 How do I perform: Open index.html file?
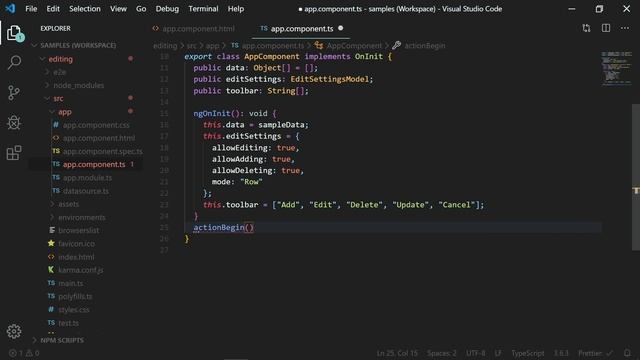pos(76,257)
